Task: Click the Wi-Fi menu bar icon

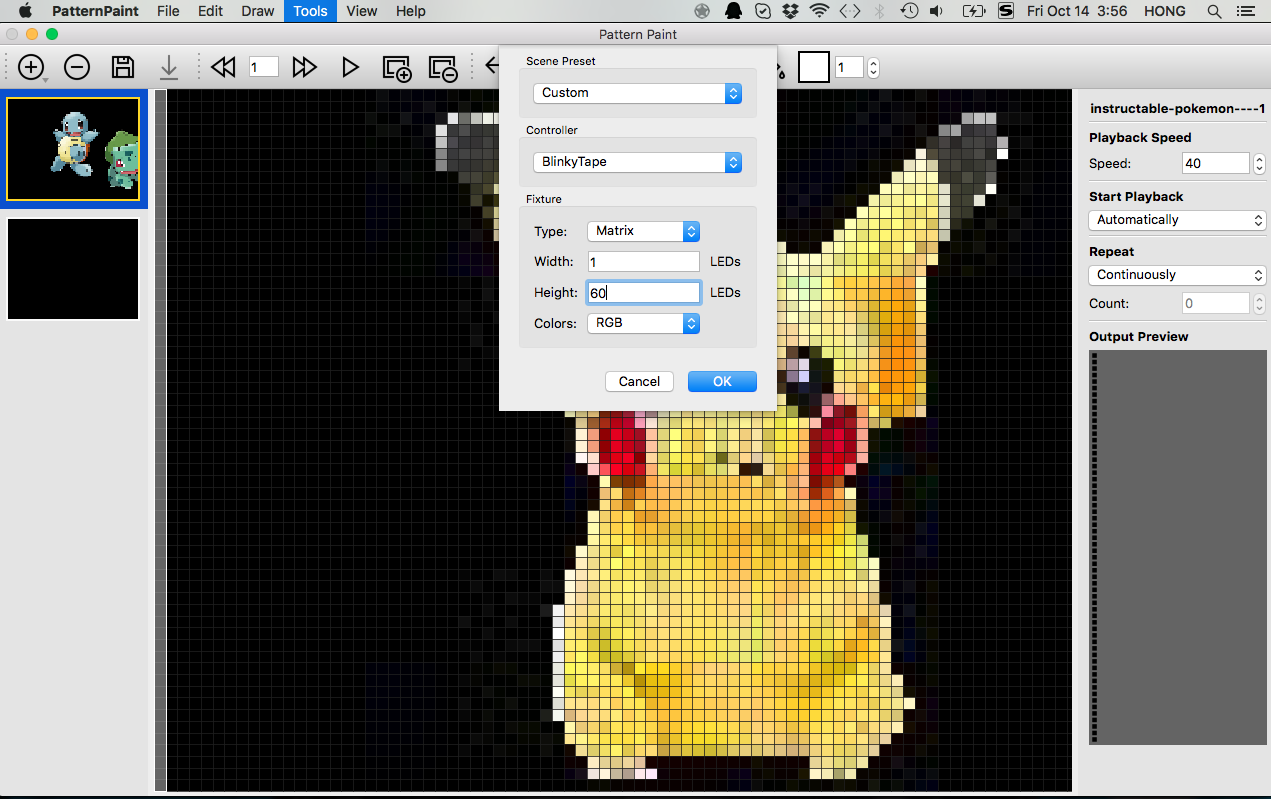Action: [820, 11]
